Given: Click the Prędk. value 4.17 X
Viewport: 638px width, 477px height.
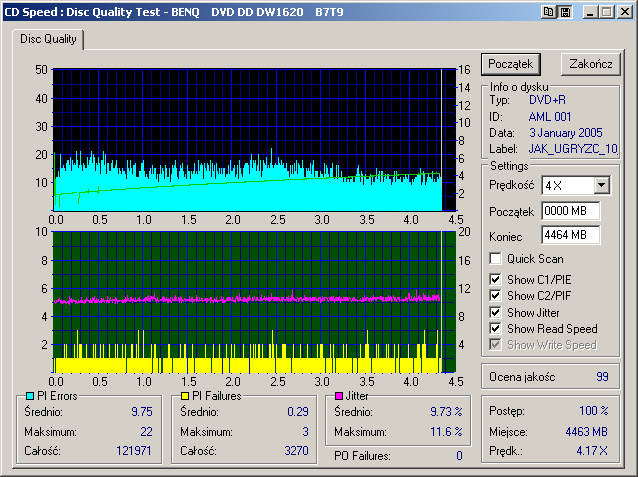Looking at the screenshot, I should point(592,451).
